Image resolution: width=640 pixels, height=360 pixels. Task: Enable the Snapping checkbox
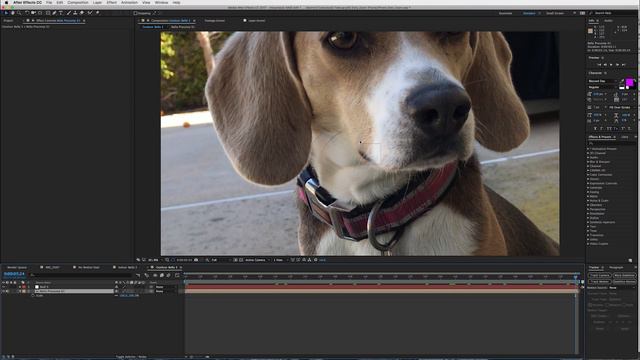pyautogui.click(x=135, y=13)
